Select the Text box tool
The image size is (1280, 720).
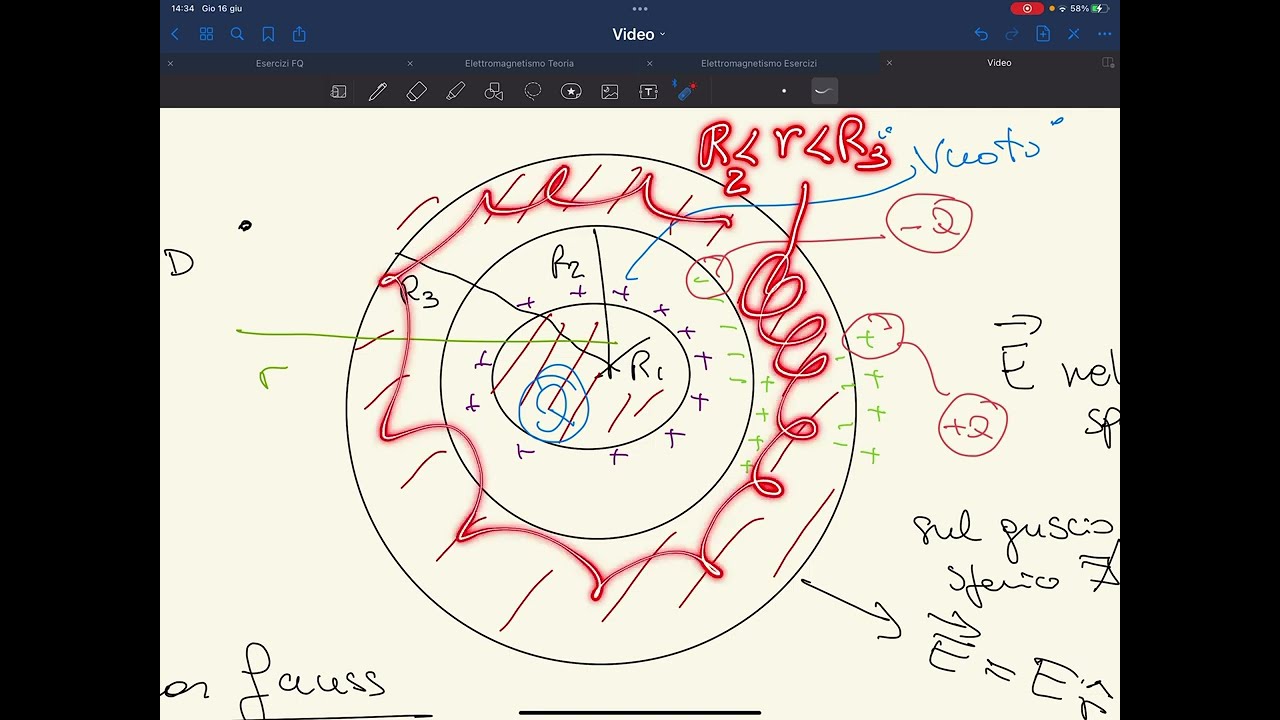coord(648,92)
